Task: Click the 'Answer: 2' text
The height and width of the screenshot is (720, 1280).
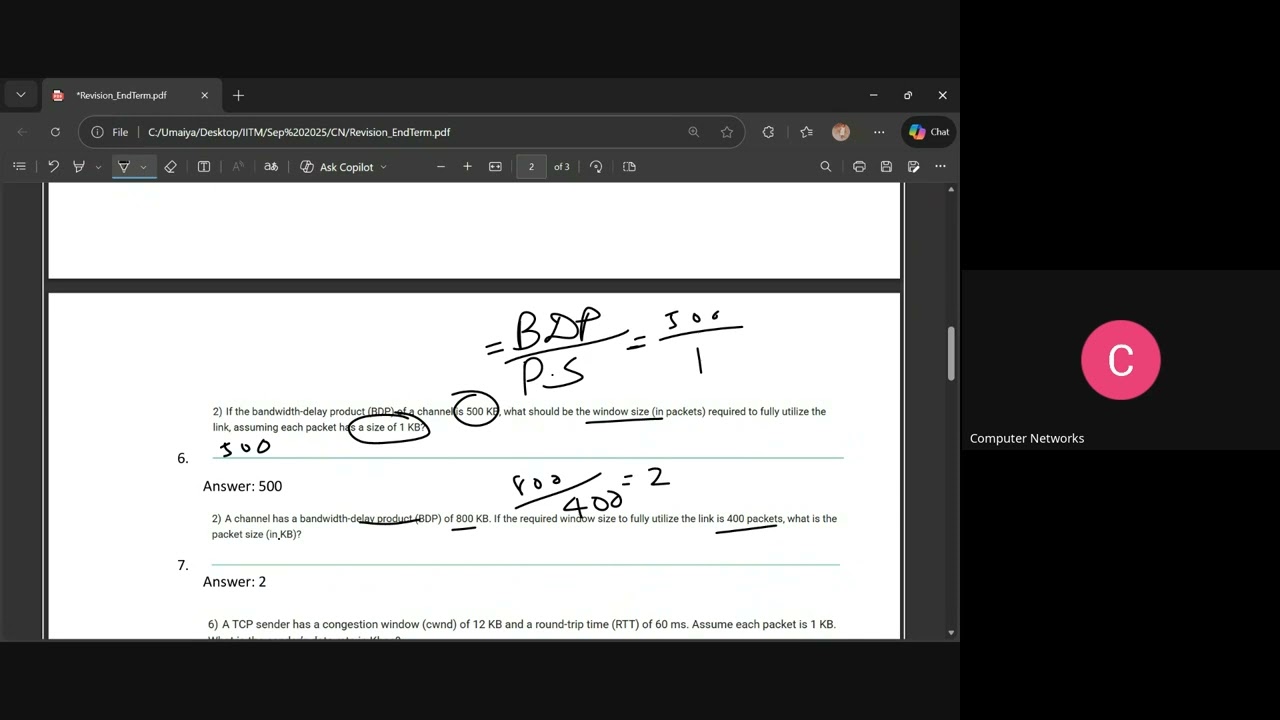Action: (x=235, y=582)
